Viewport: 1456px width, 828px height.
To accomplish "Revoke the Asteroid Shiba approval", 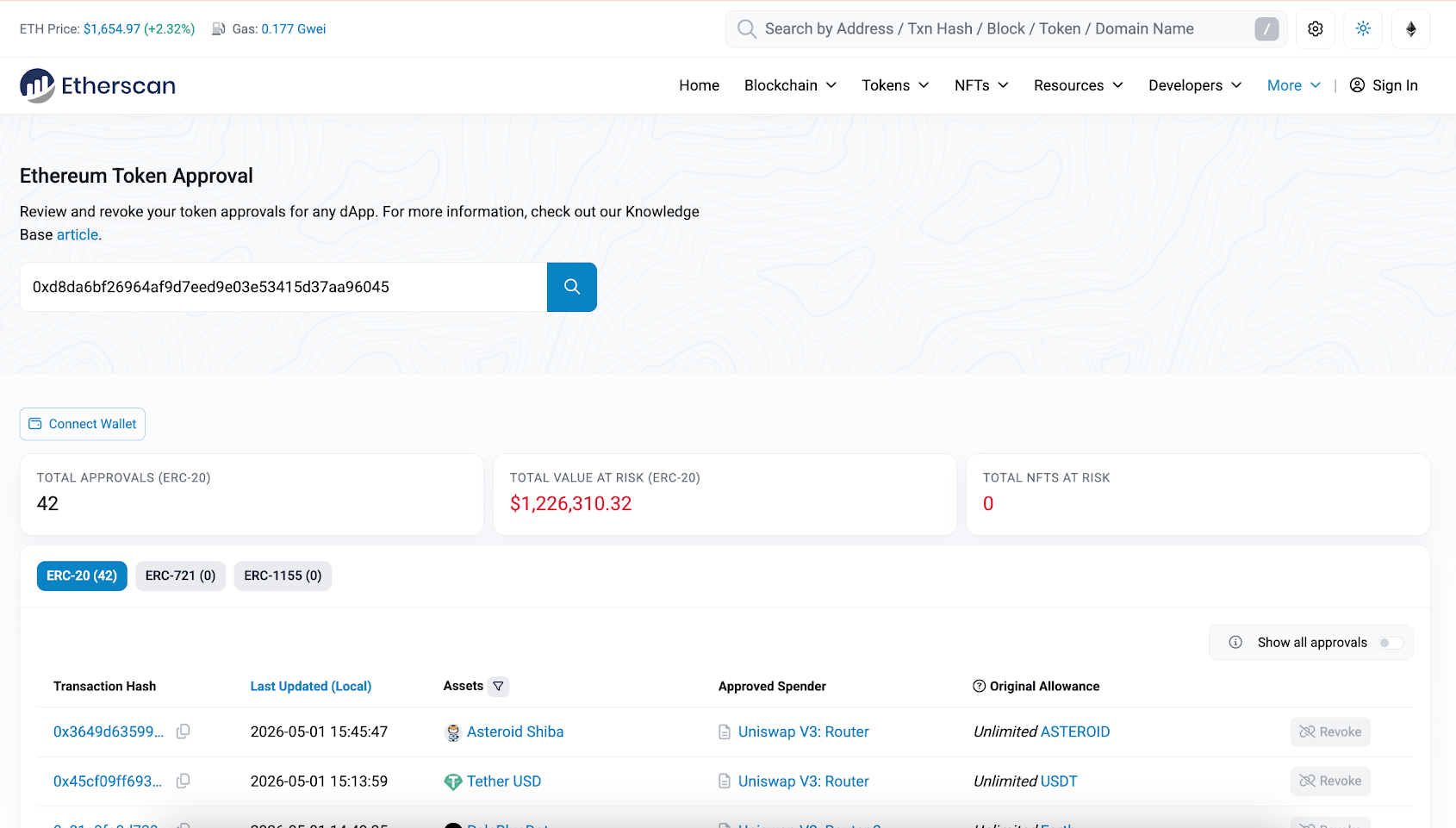I will 1330,732.
